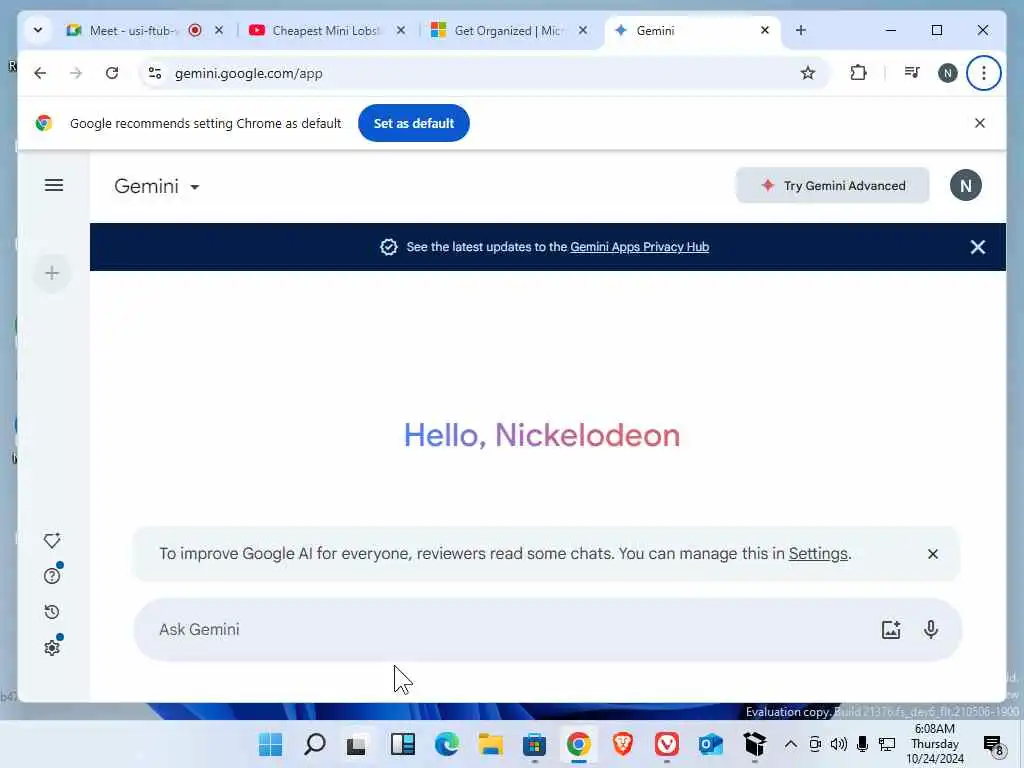Screen dimensions: 1024x768
Task: Start a new chat with plus icon
Action: (x=52, y=273)
